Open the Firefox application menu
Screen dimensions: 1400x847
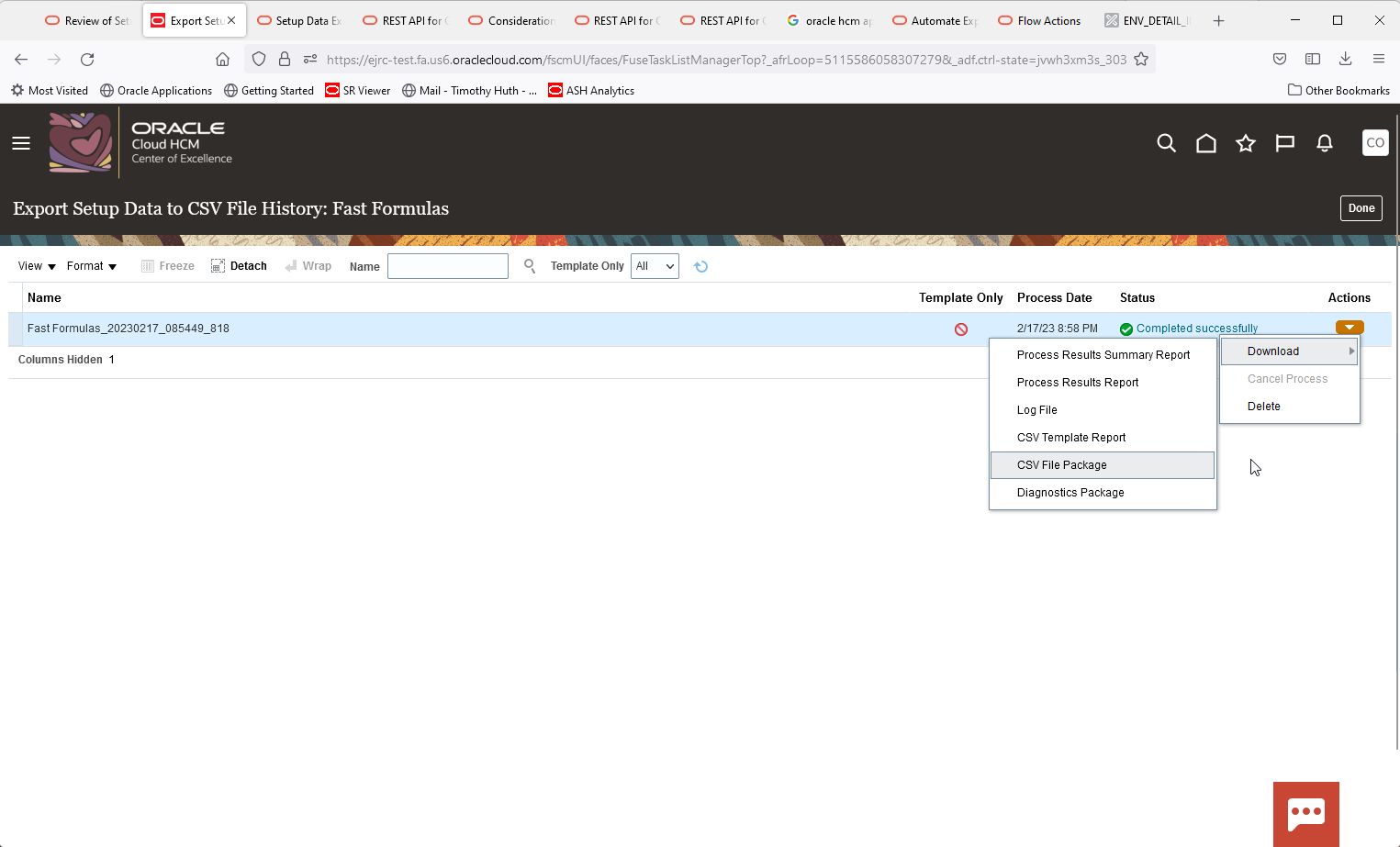coord(1379,60)
